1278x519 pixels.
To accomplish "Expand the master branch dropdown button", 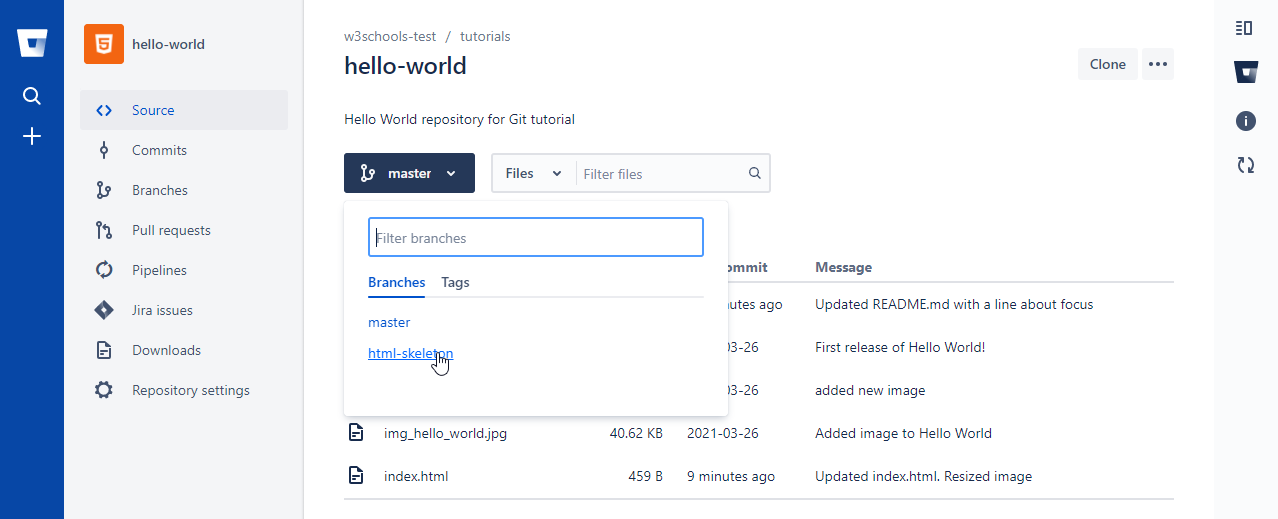I will (x=409, y=173).
